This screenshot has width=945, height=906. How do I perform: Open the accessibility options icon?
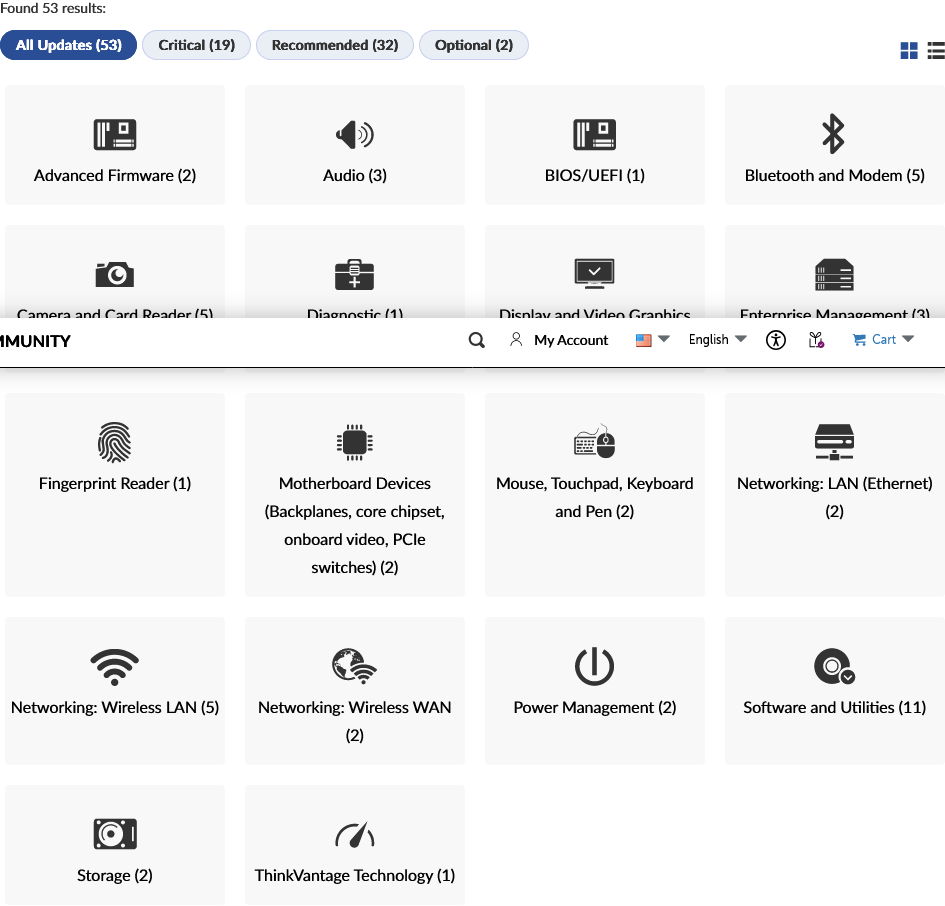[776, 340]
